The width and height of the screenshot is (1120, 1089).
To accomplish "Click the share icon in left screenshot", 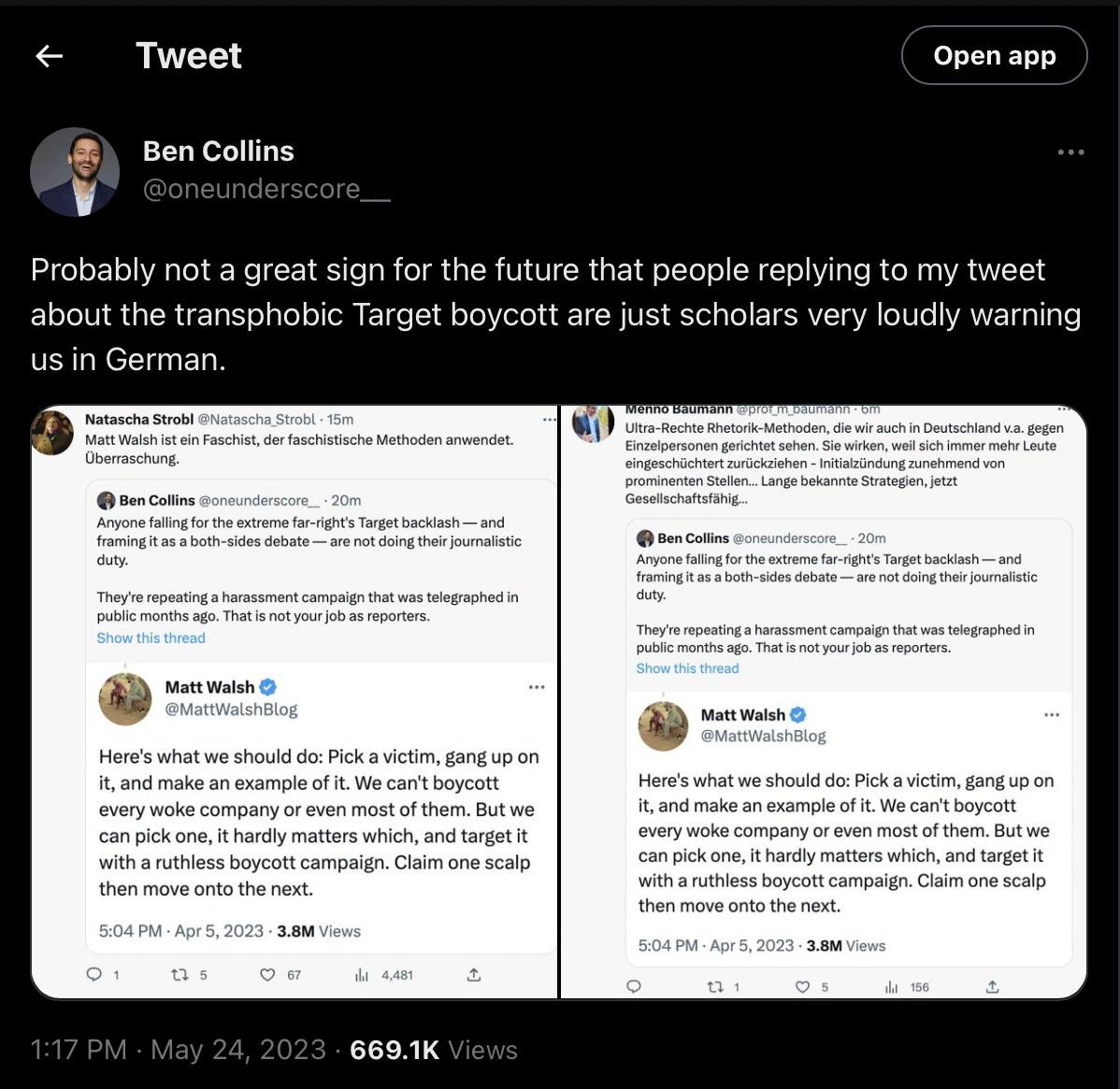I will click(x=474, y=975).
